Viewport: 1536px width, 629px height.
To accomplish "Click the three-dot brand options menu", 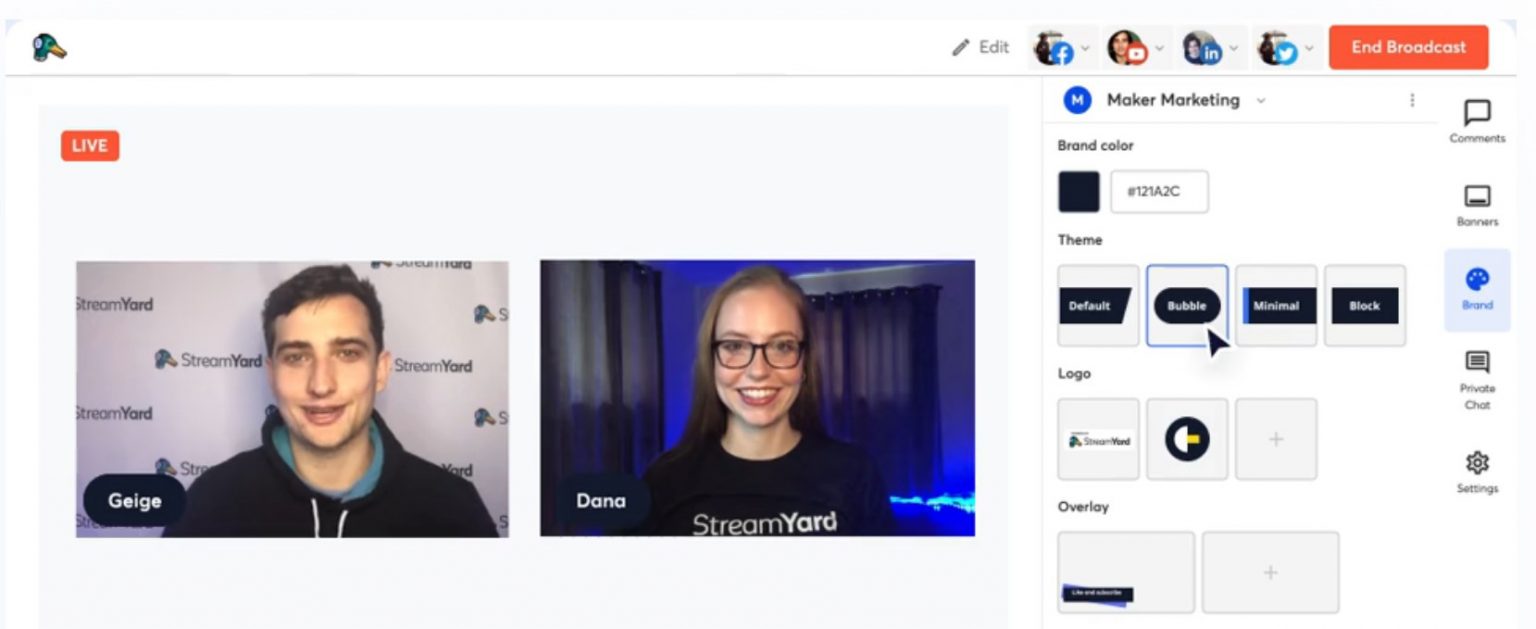I will [x=1412, y=100].
